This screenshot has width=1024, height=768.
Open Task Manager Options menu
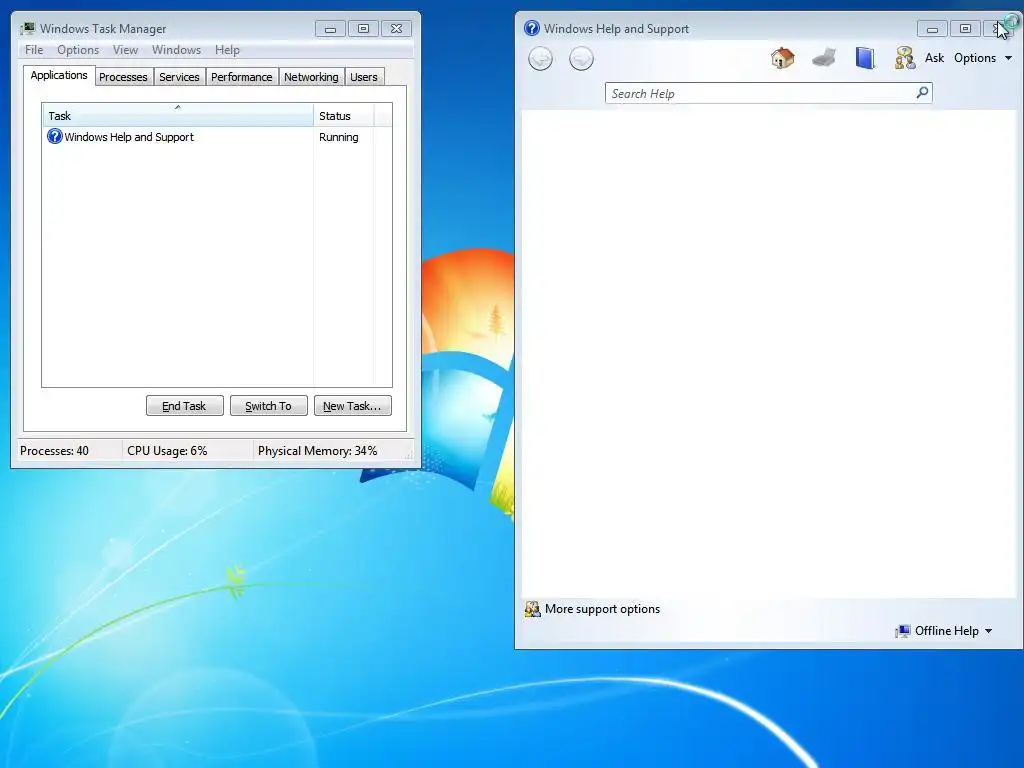click(x=78, y=50)
